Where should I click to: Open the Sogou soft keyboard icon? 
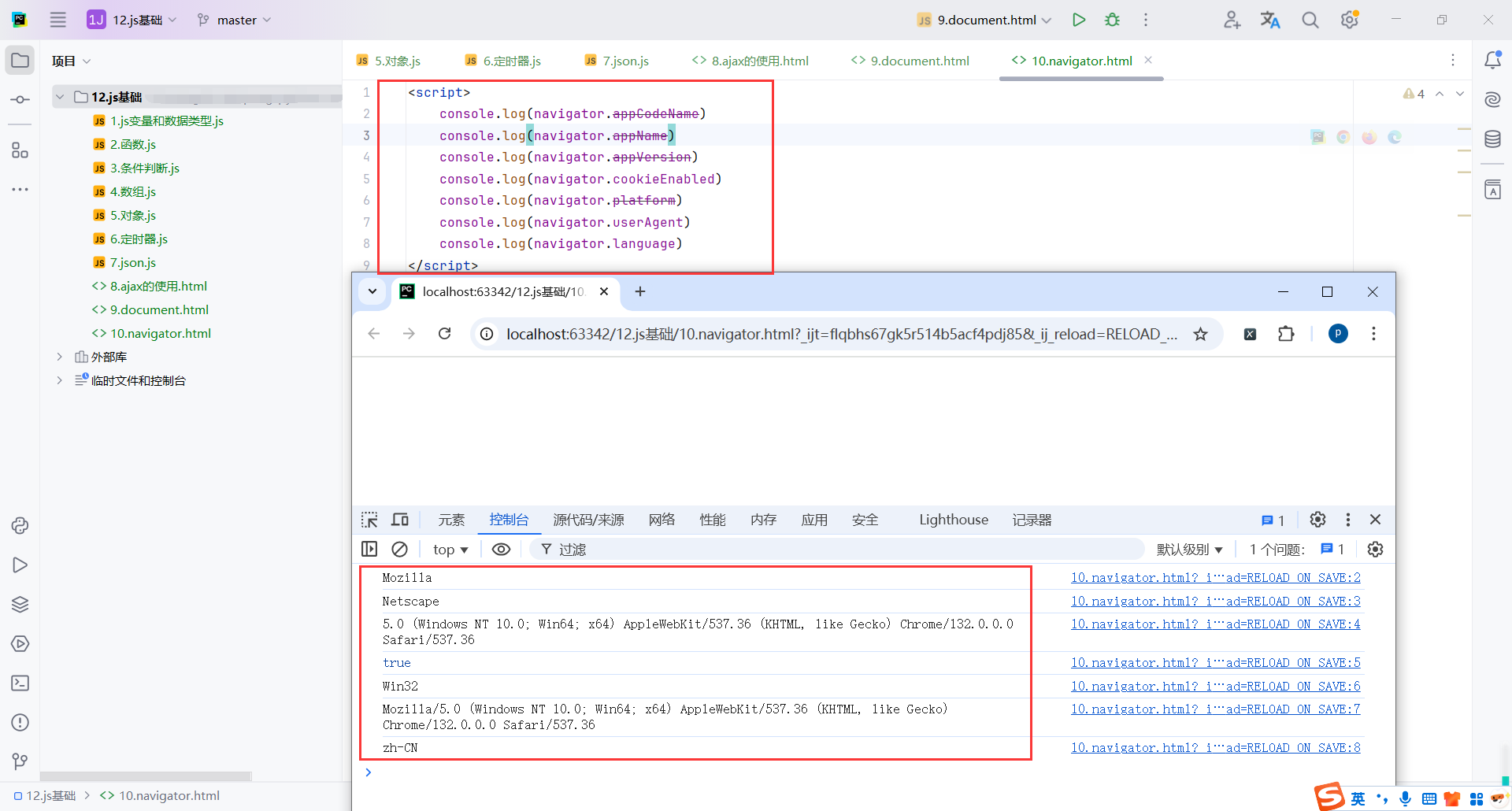pyautogui.click(x=1429, y=799)
